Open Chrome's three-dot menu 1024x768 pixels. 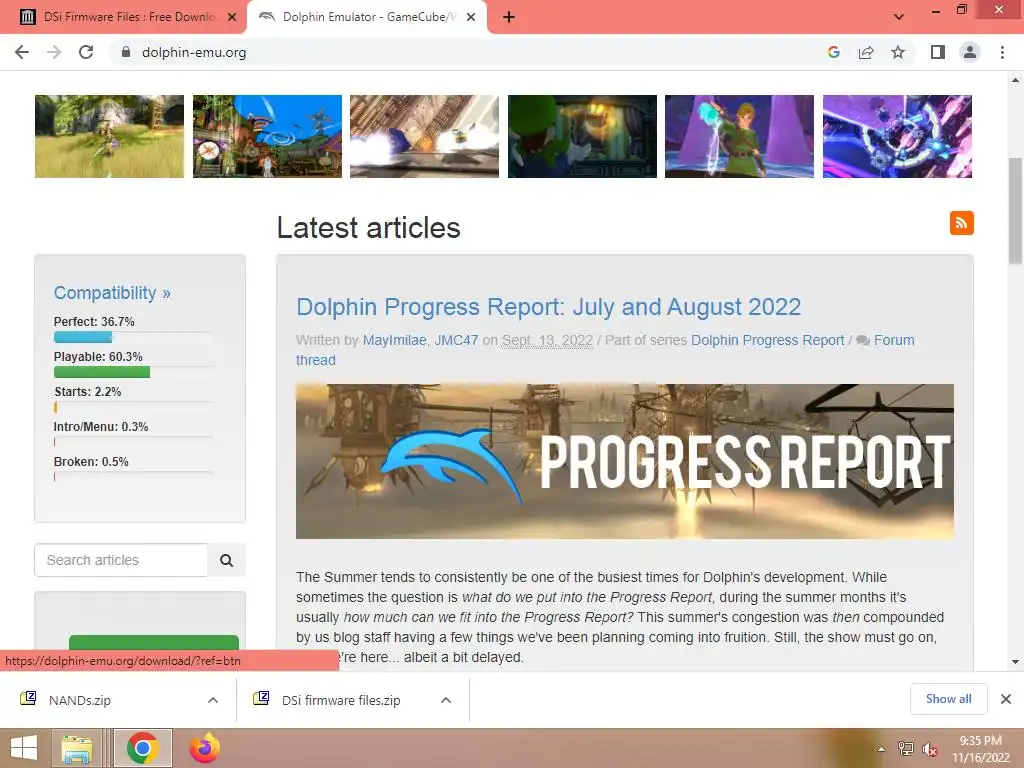[1002, 52]
